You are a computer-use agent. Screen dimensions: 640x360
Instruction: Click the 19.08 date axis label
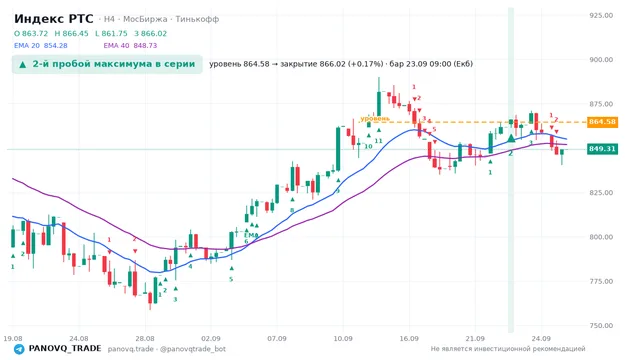(x=13, y=339)
